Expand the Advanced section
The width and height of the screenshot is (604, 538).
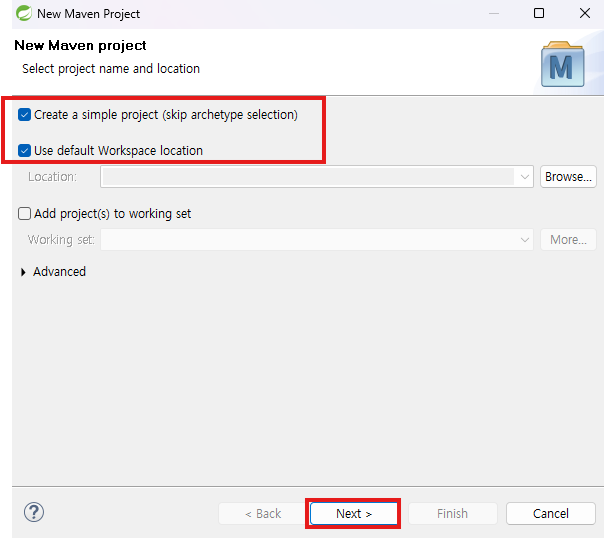23,272
